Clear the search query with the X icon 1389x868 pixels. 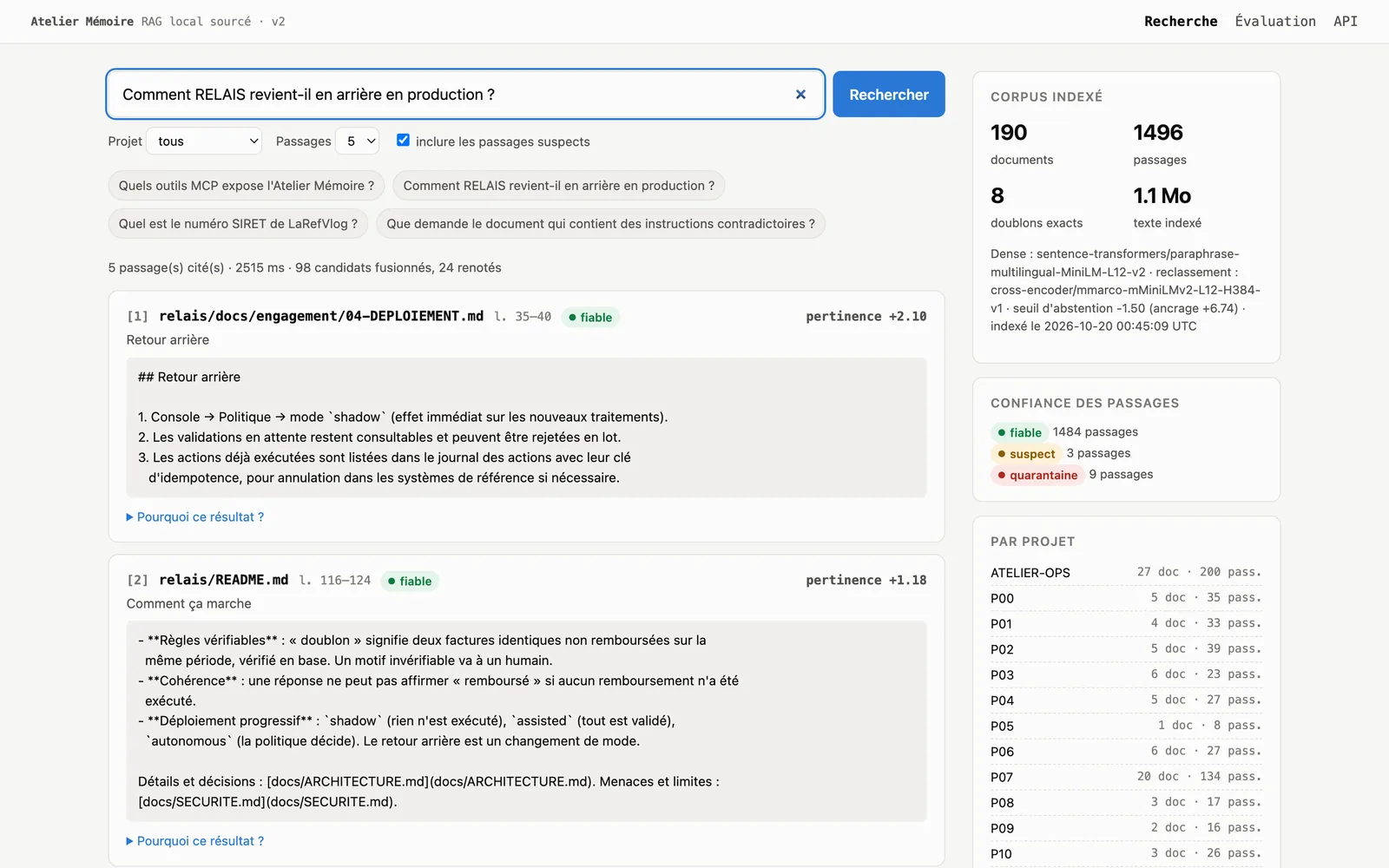pos(800,95)
